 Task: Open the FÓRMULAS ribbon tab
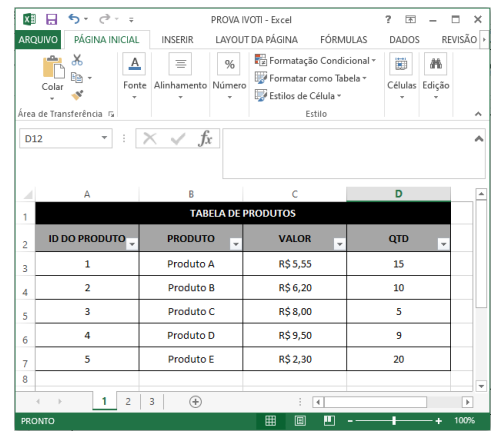343,40
